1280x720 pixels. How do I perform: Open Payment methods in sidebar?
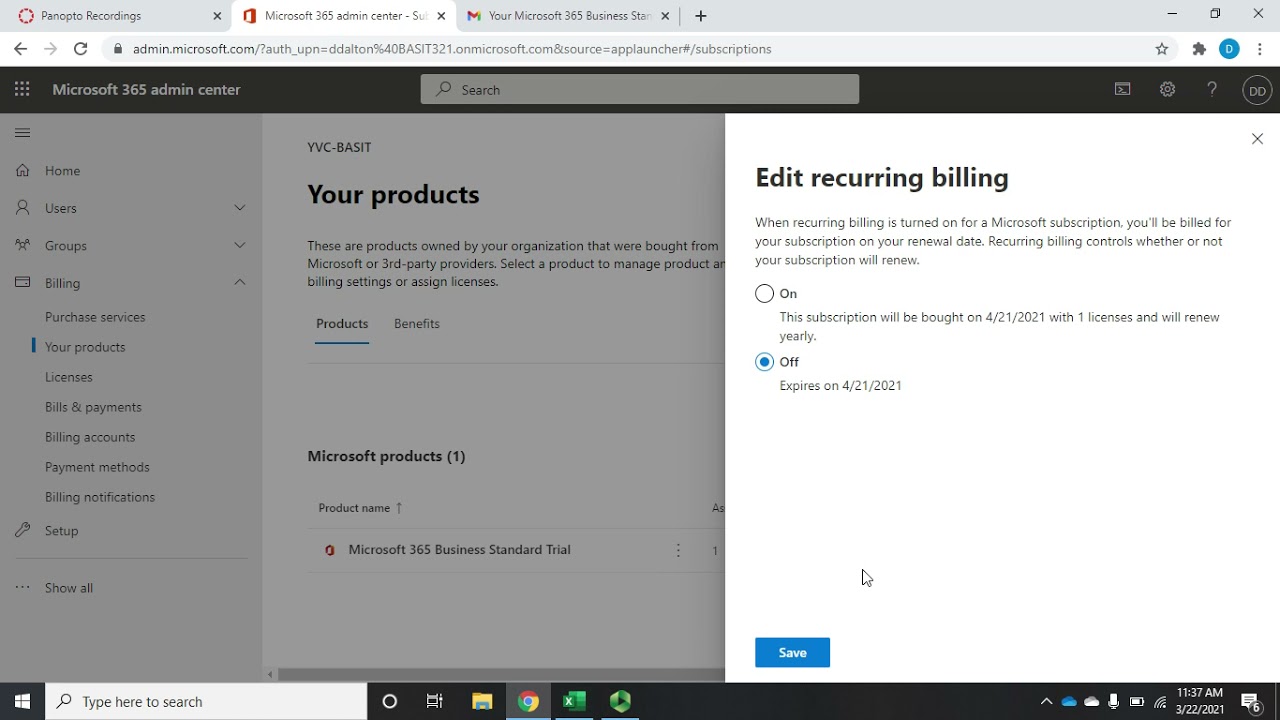click(x=97, y=467)
